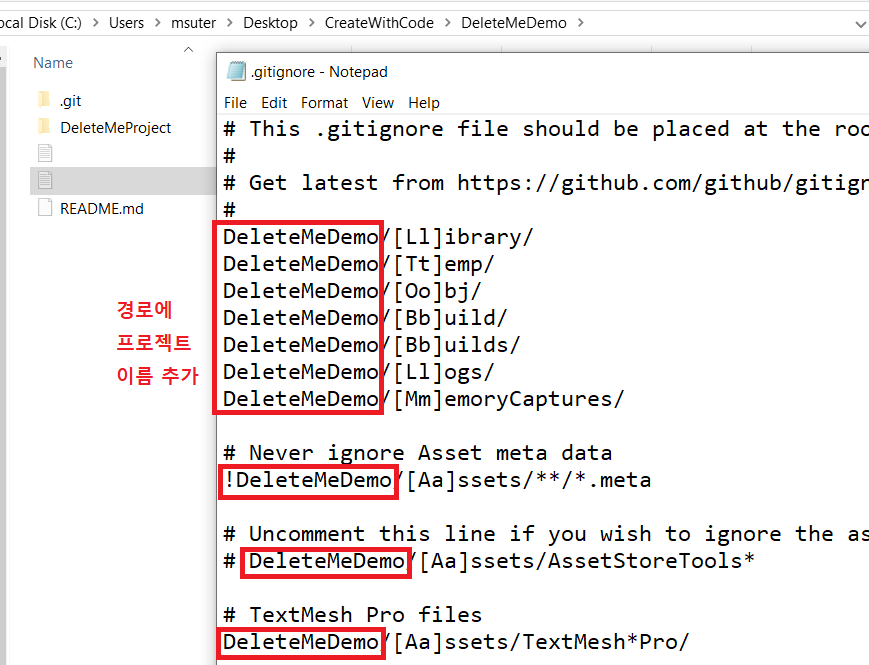Open the DeleteMeProject folder icon

point(44,127)
